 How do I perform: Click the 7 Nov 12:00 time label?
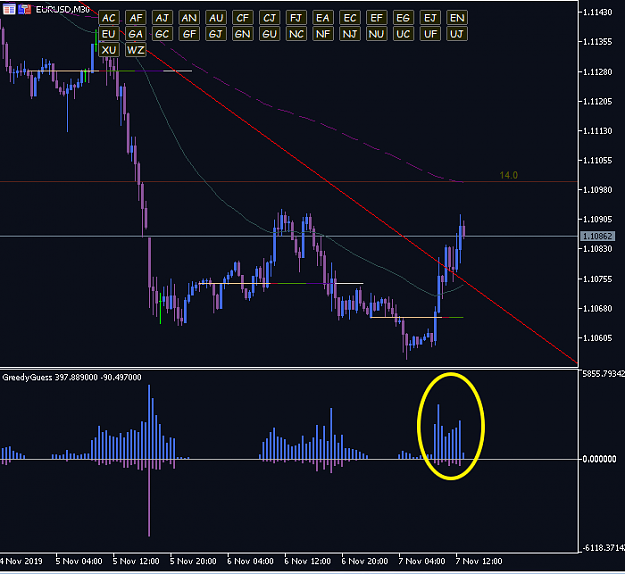click(479, 561)
